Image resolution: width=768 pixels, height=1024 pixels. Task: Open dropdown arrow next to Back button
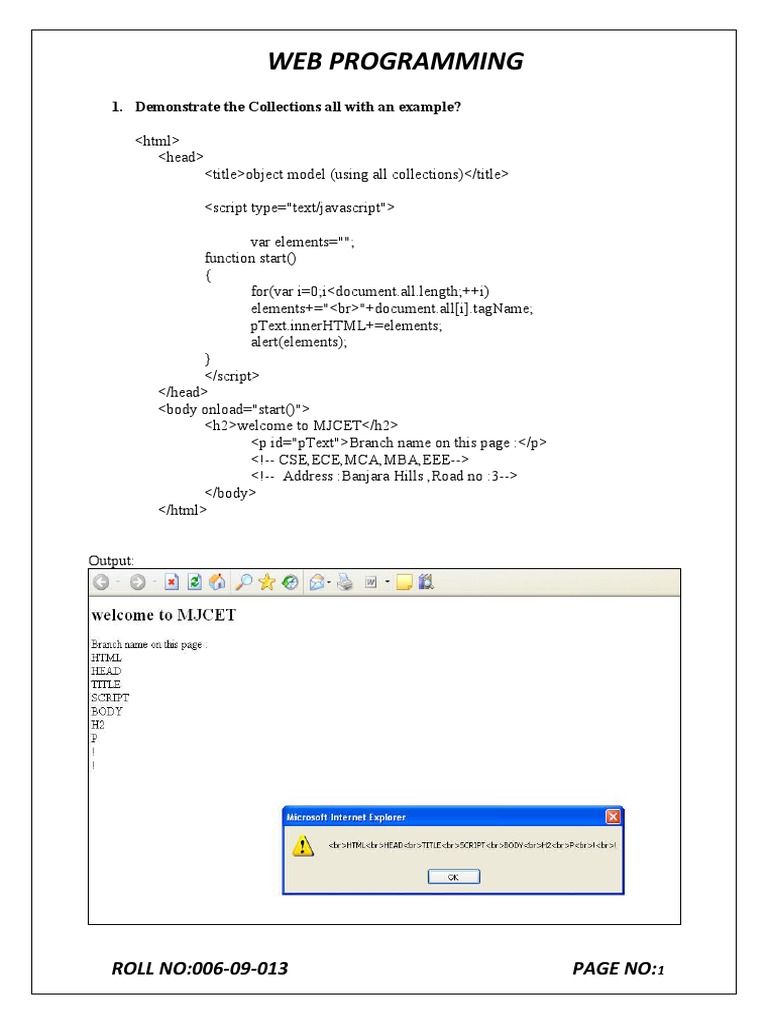tap(118, 582)
